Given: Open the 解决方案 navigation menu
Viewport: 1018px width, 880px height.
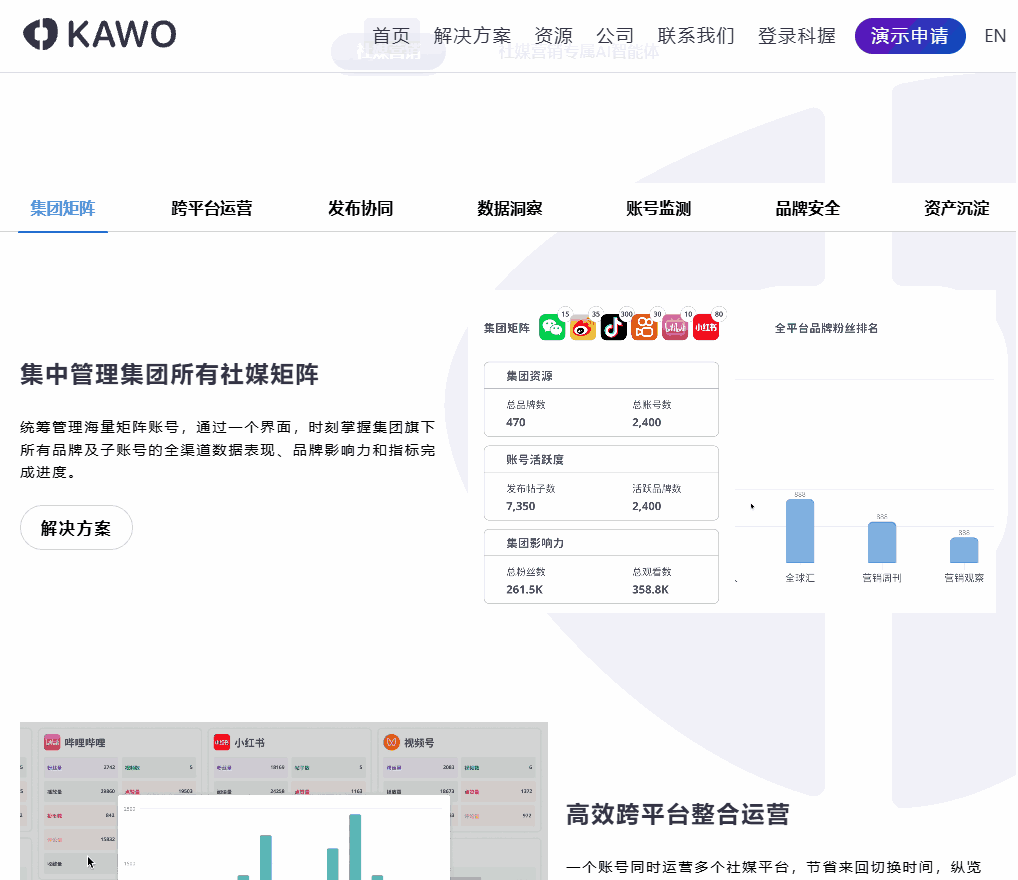Looking at the screenshot, I should click(472, 36).
